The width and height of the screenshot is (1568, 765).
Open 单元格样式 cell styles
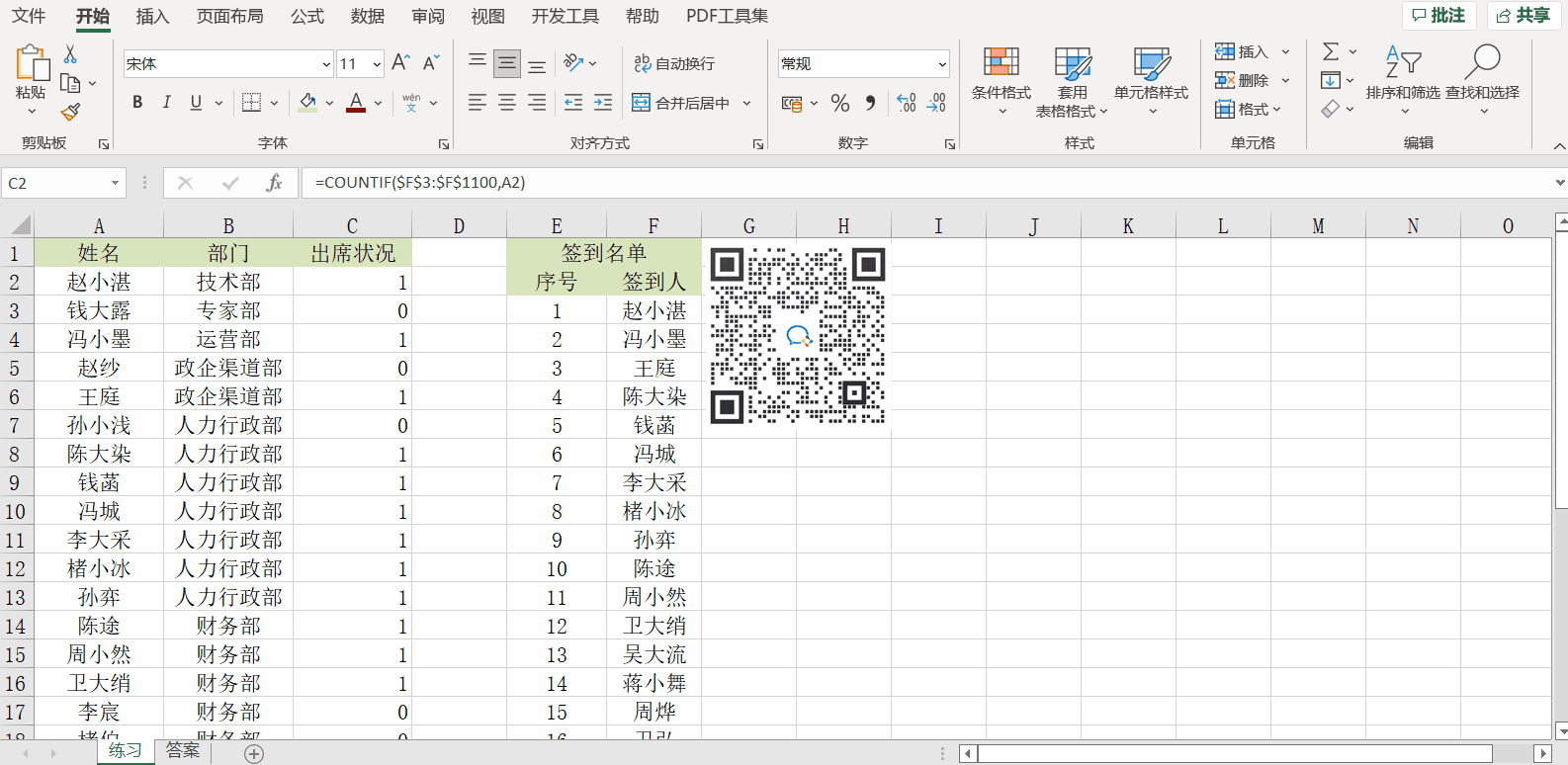click(x=1152, y=80)
